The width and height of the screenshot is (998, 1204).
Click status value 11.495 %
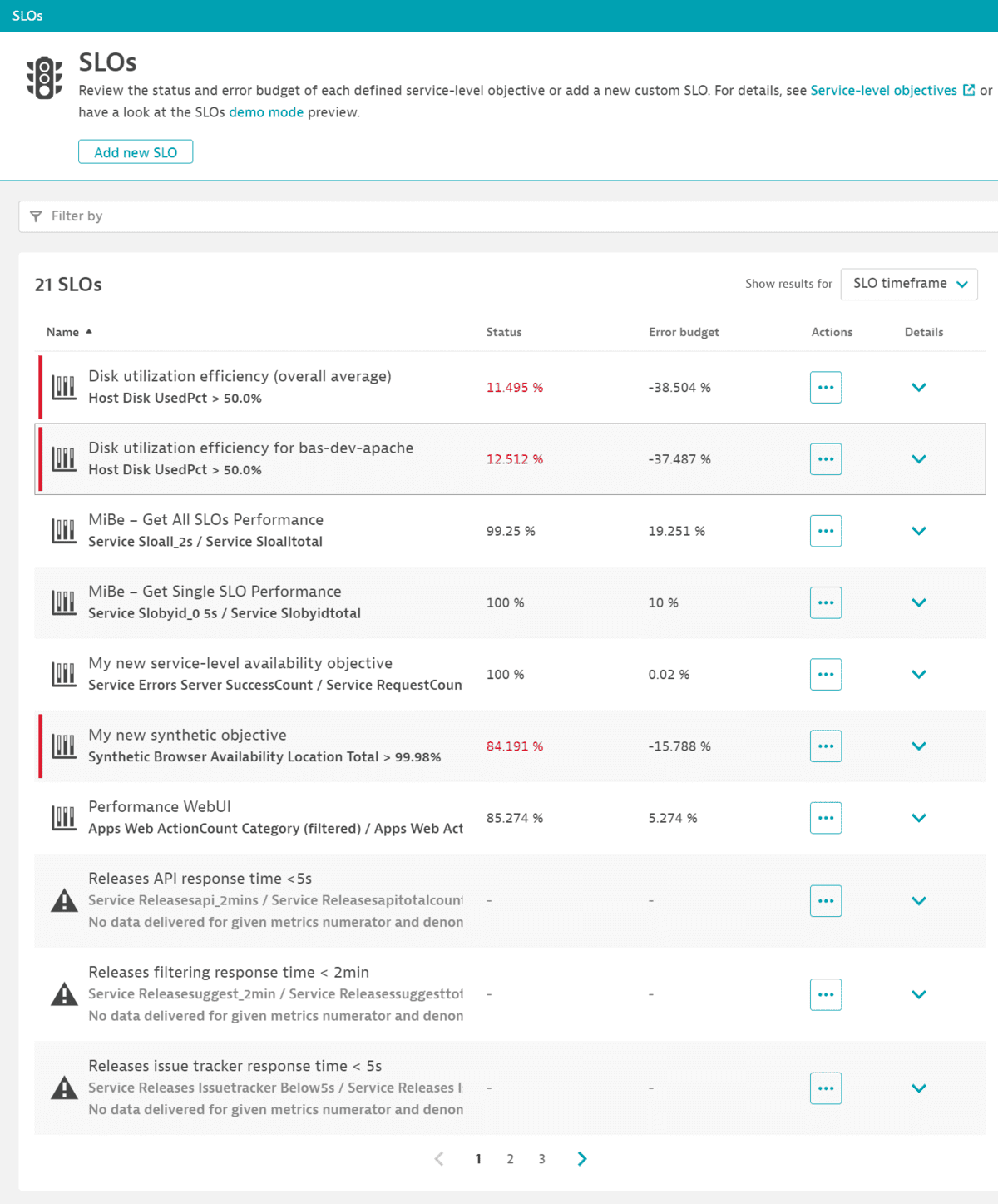click(x=515, y=388)
